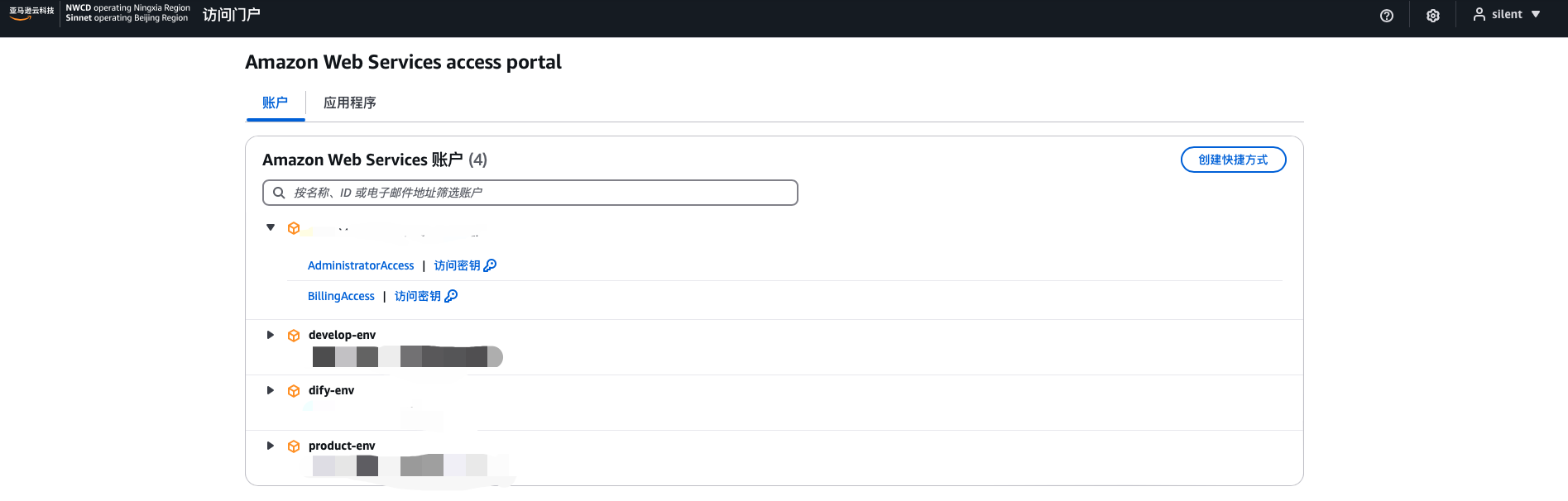Open the silent user dropdown menu
The image size is (1568, 501).
1507,15
